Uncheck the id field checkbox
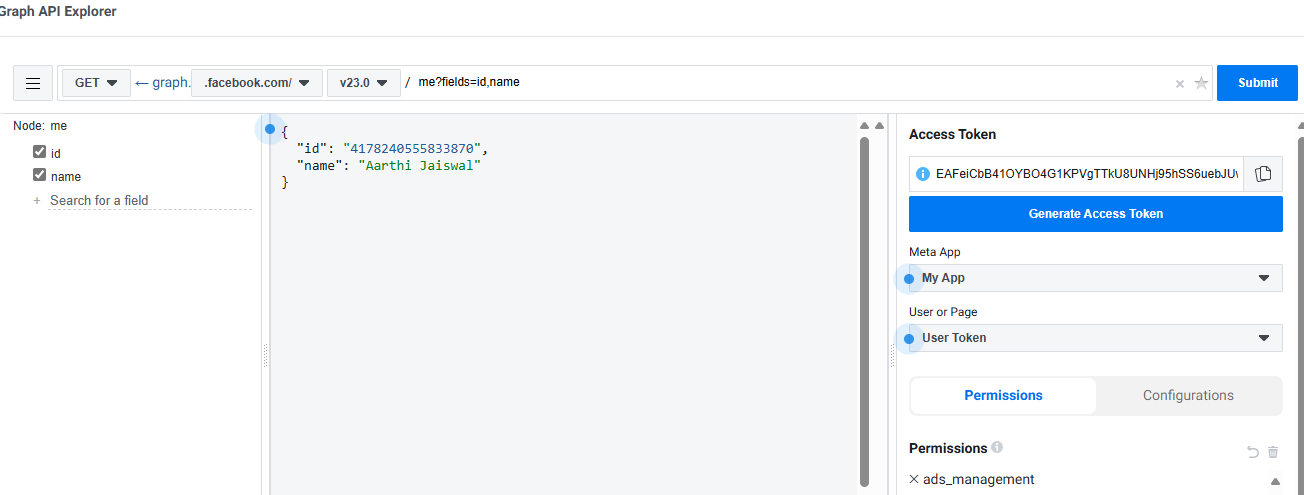The width and height of the screenshot is (1304, 495). click(40, 152)
